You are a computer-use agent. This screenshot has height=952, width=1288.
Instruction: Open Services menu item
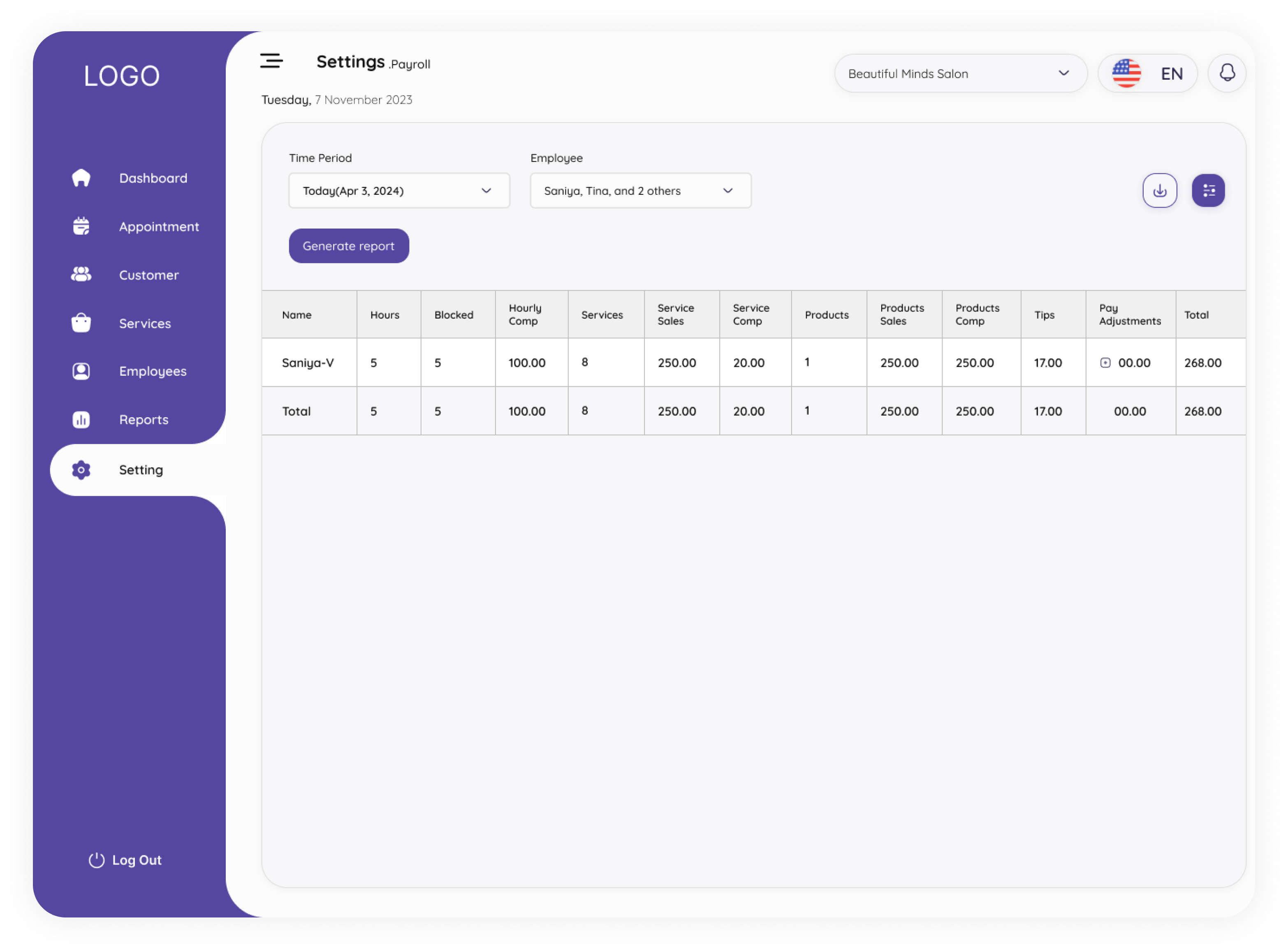[x=145, y=323]
